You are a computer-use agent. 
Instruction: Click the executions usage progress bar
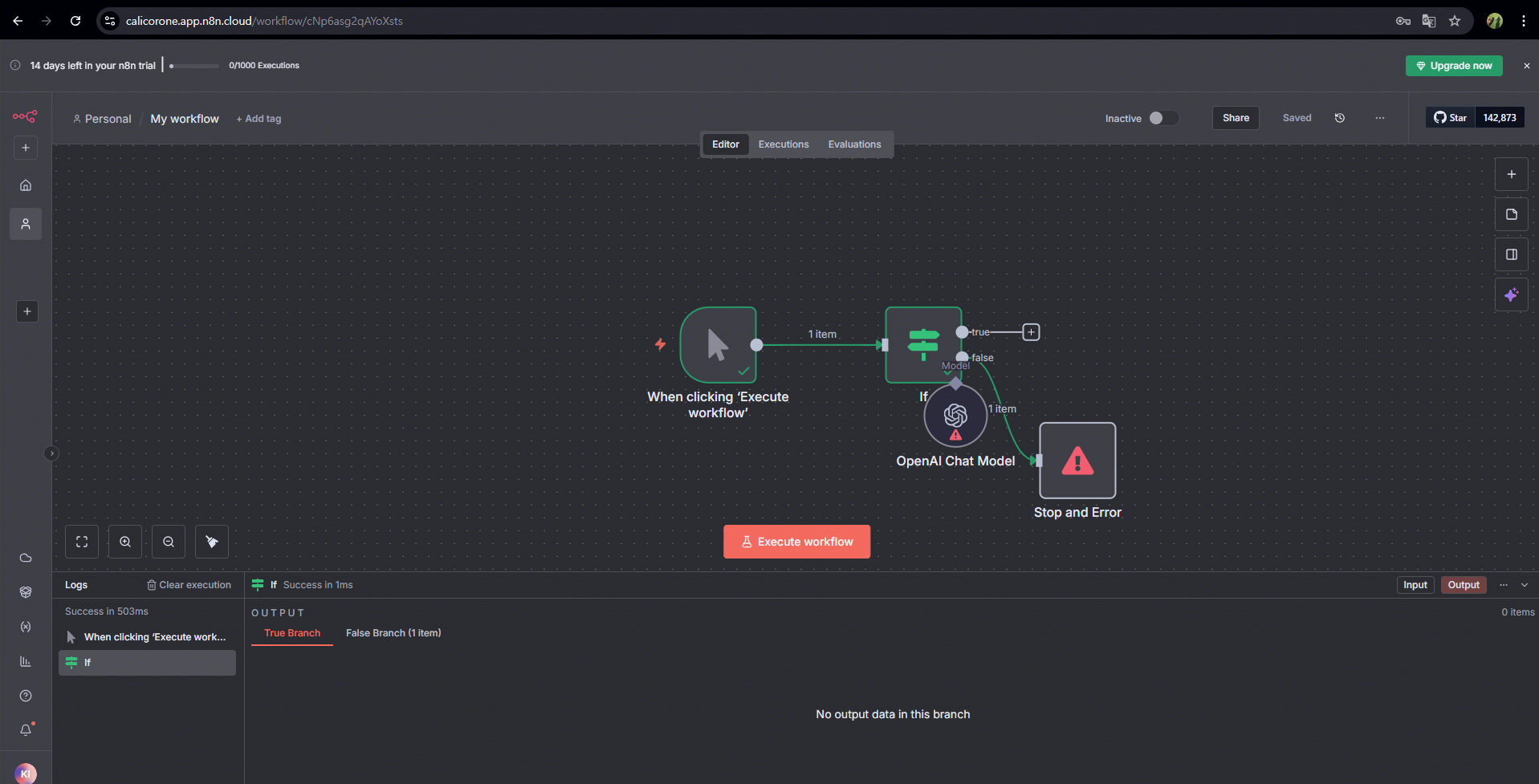[x=194, y=66]
